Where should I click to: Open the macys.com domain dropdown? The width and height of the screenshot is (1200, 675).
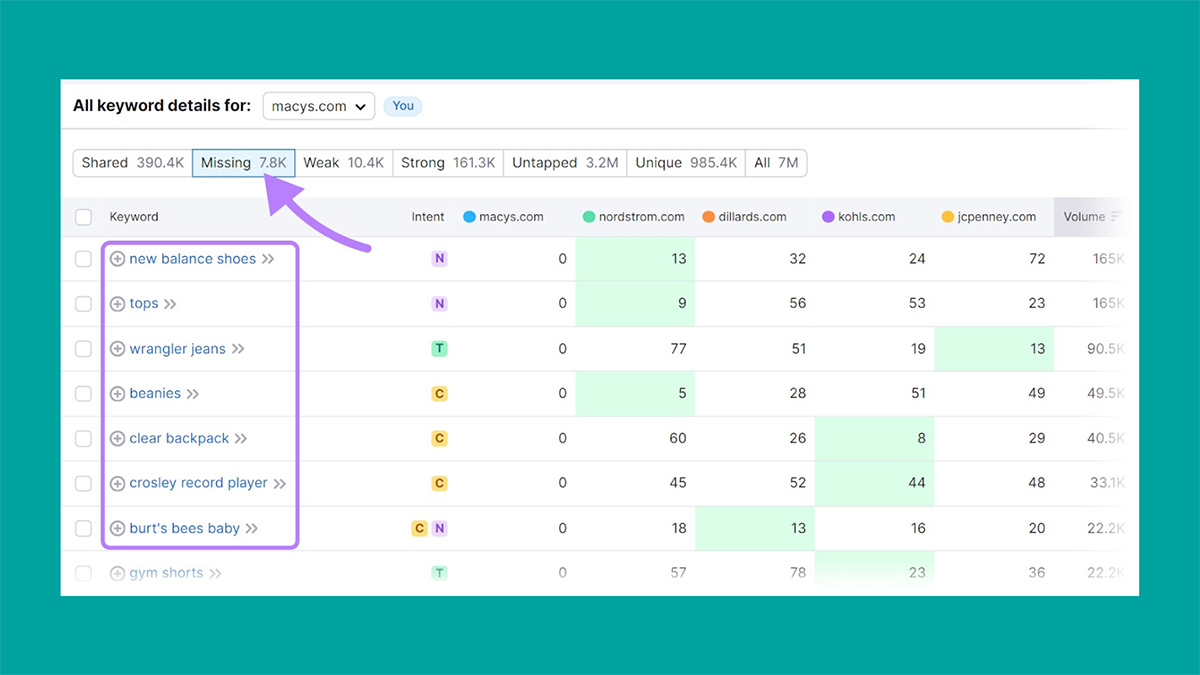318,106
